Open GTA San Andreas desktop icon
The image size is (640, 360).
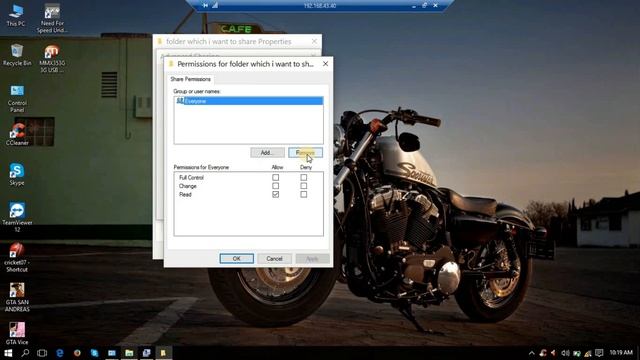pyautogui.click(x=17, y=297)
